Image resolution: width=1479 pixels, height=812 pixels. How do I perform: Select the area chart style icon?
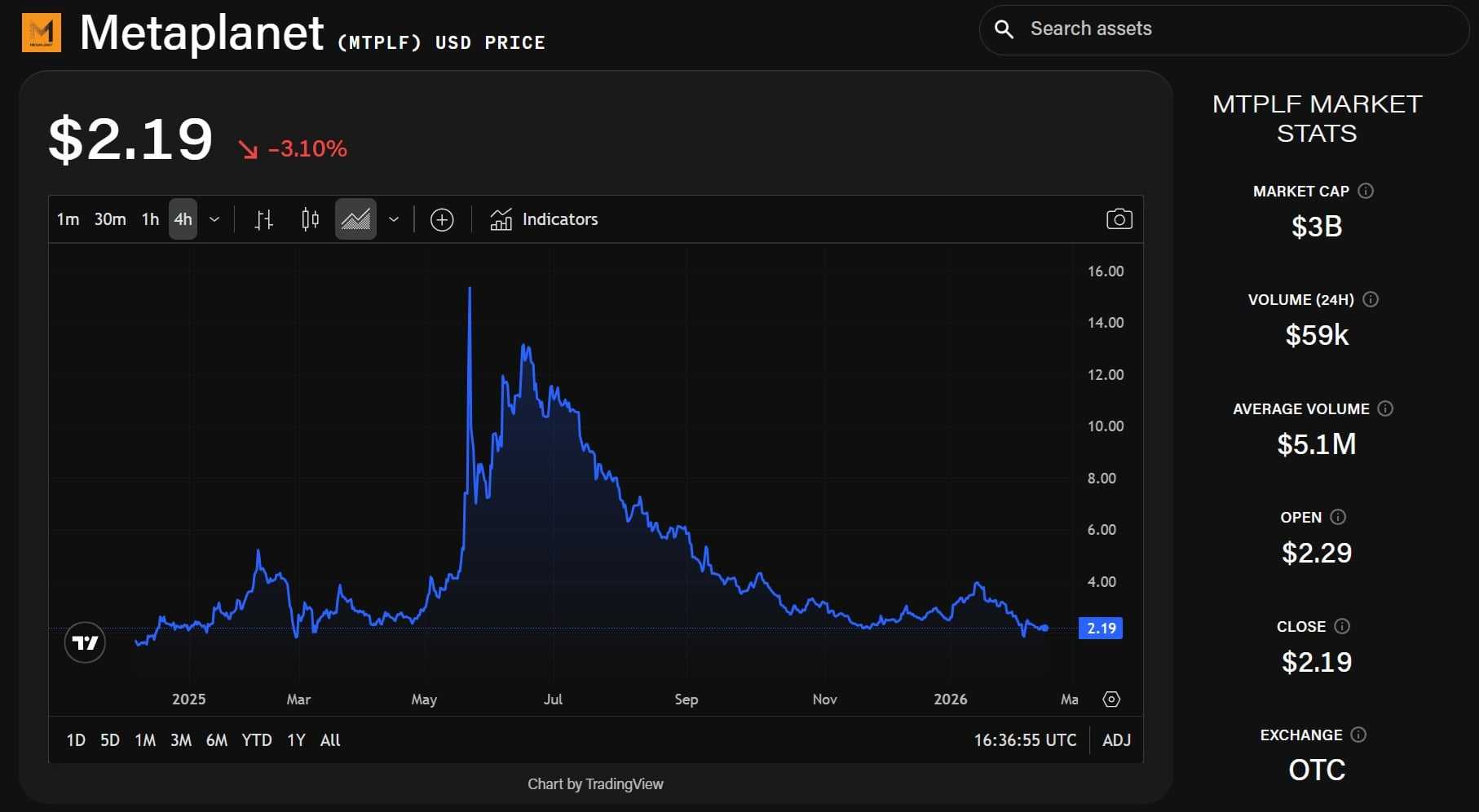[355, 218]
